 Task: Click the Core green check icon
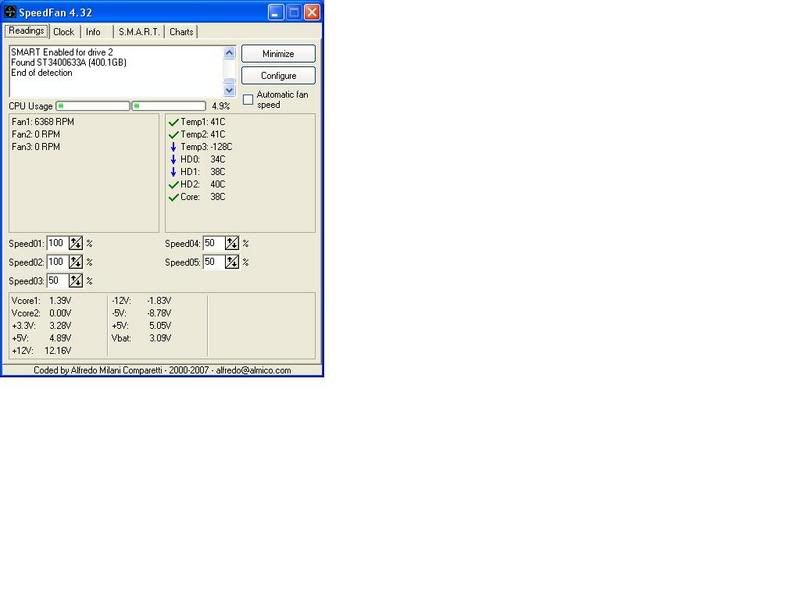[x=173, y=197]
